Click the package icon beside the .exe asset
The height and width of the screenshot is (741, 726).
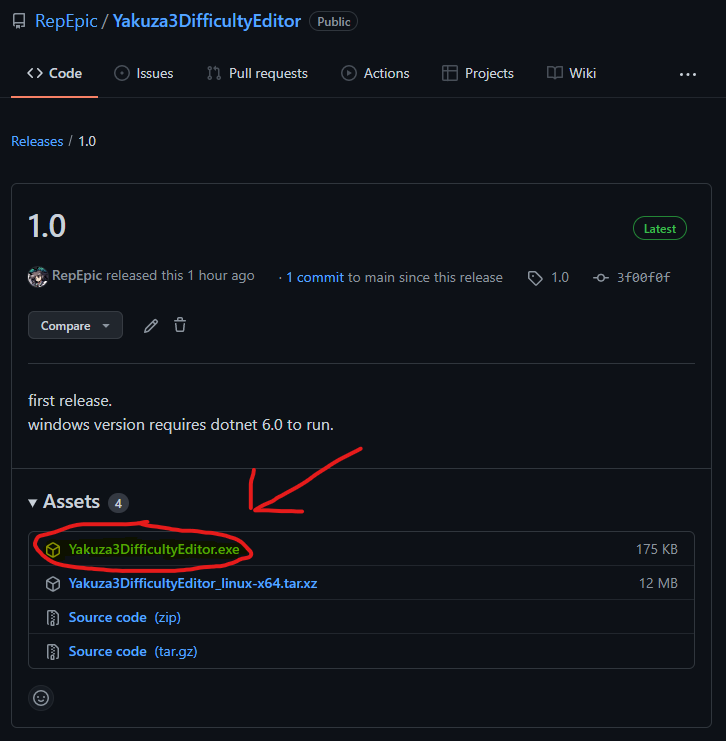[x=53, y=550]
